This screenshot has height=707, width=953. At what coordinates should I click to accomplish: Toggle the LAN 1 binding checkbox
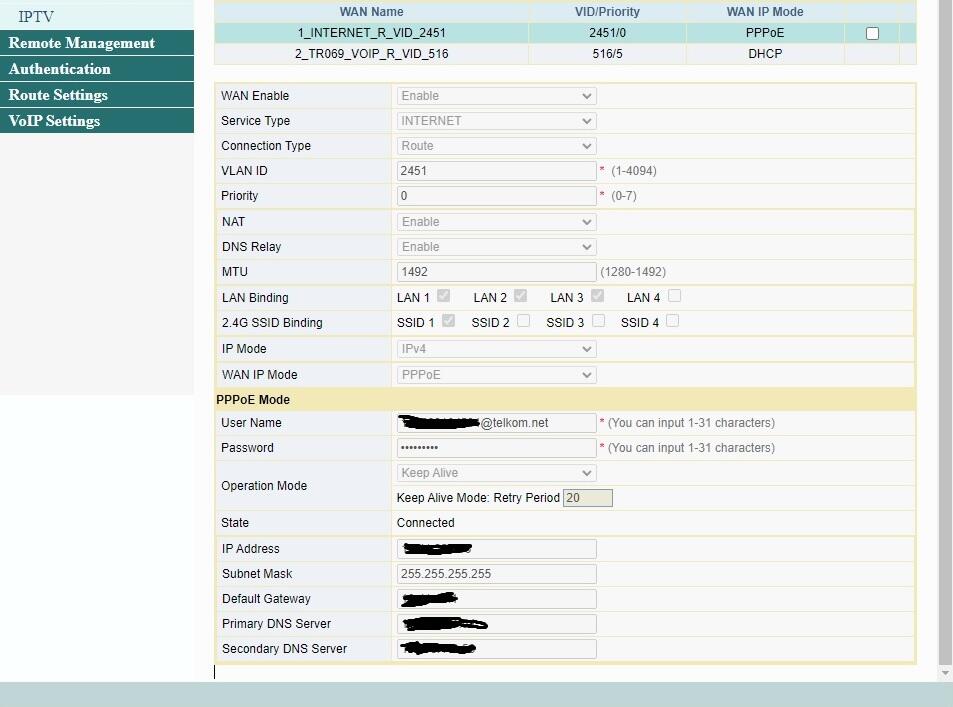point(444,296)
